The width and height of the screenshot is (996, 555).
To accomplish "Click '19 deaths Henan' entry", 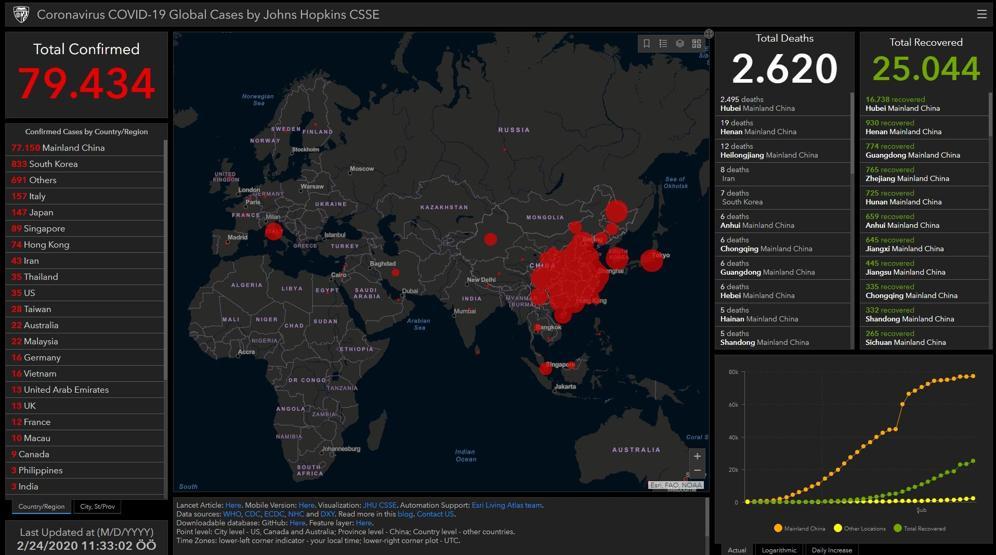I will coord(783,128).
